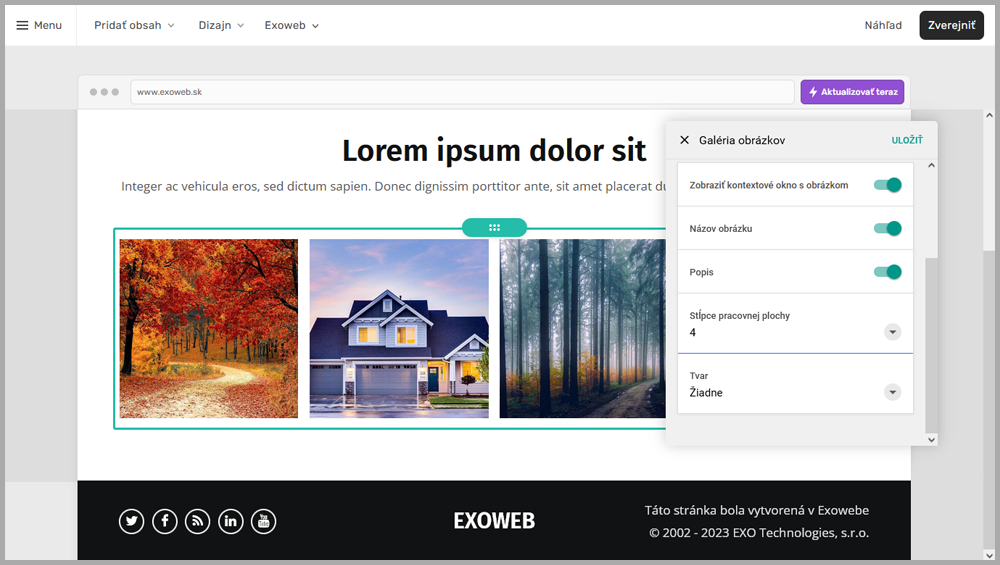Expand the Exoweb menu
The image size is (1000, 565).
(x=291, y=26)
